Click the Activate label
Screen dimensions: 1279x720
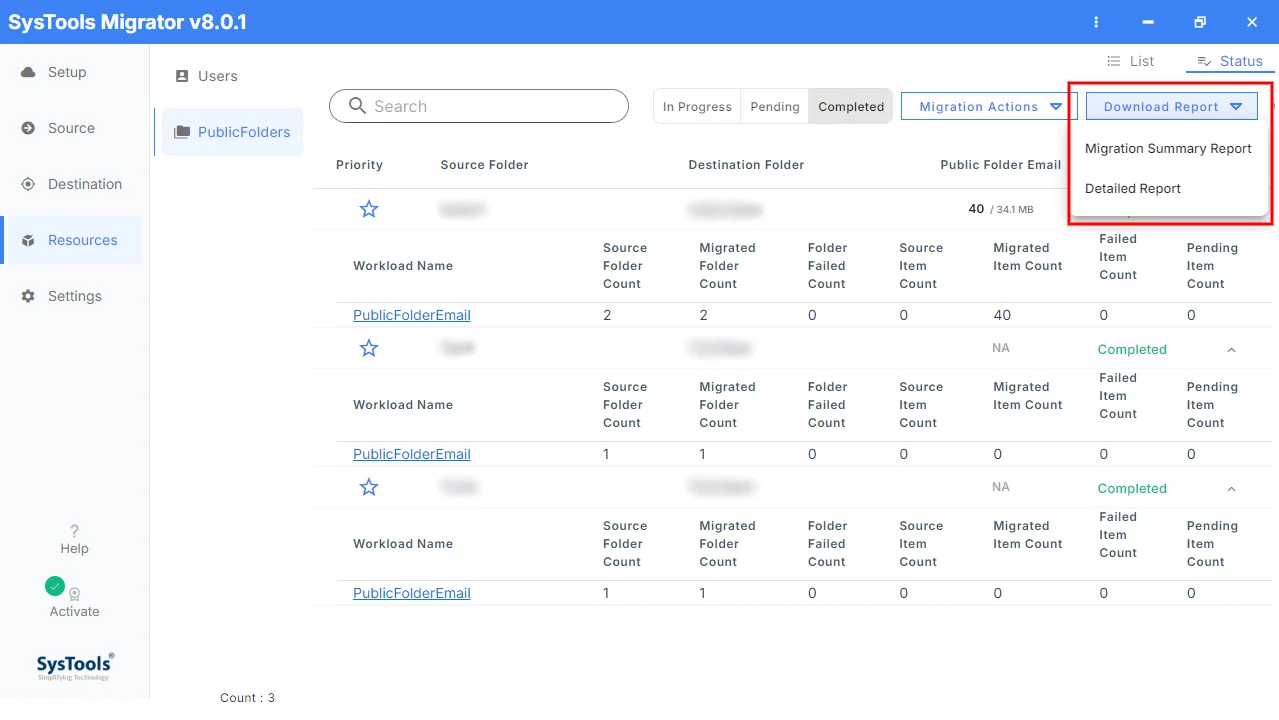pos(74,612)
